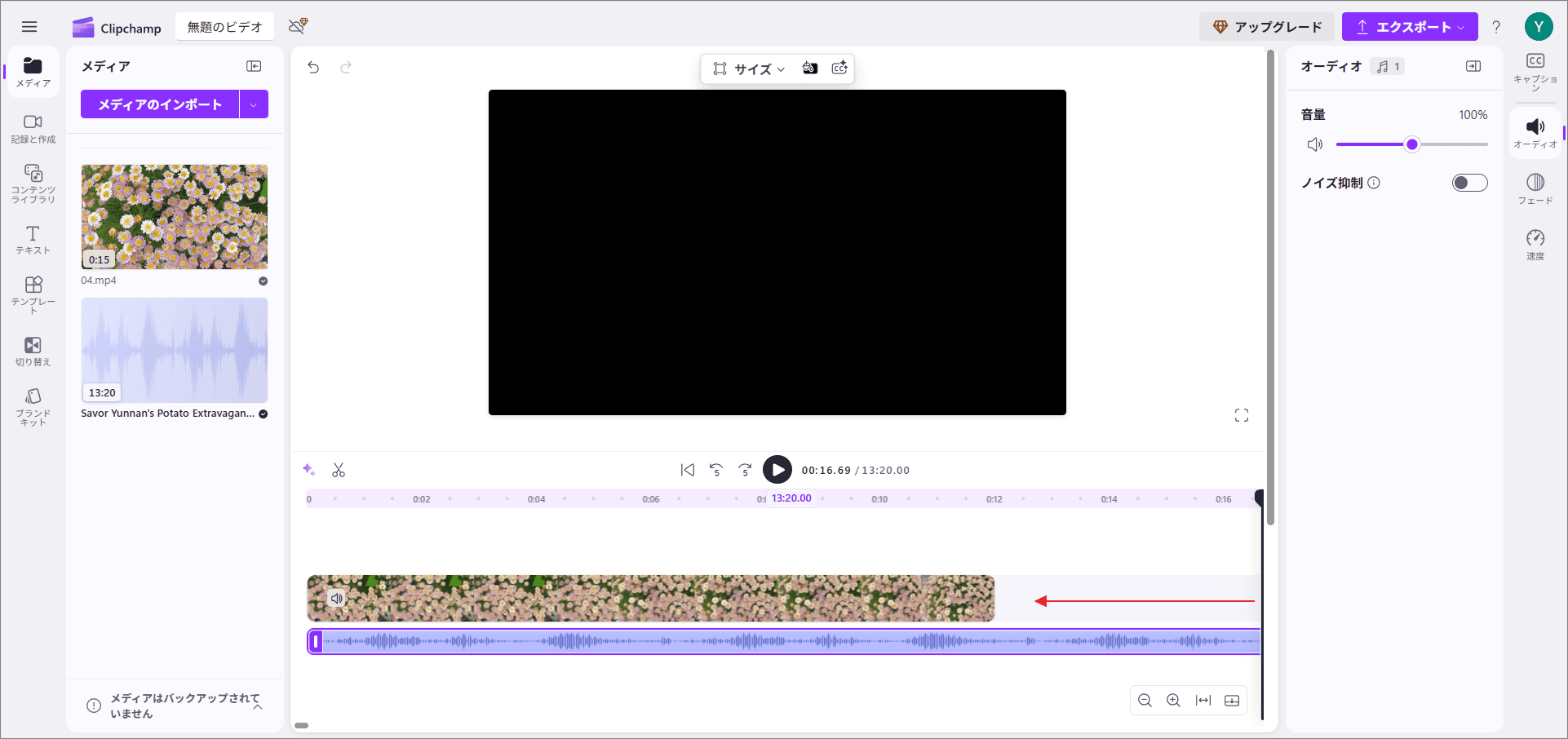The height and width of the screenshot is (739, 1568).
Task: Click the volume speaker icon
Action: [x=1314, y=144]
